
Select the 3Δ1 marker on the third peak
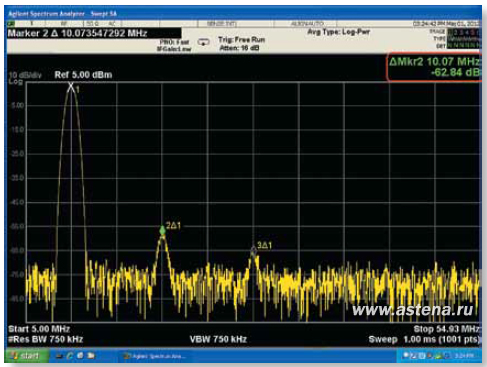253,251
